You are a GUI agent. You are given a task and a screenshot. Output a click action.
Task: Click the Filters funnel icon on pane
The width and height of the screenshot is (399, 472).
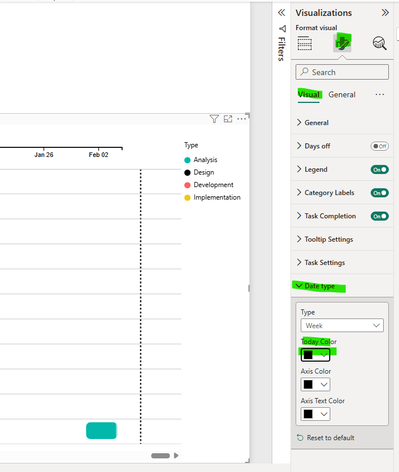282,29
